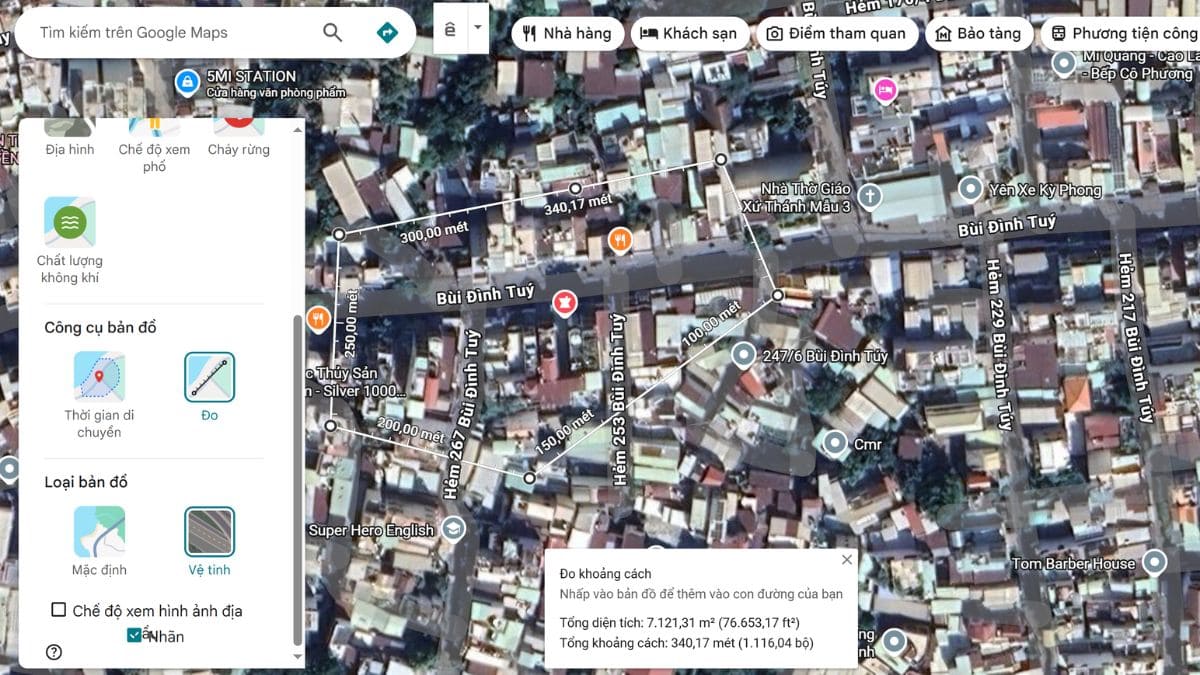Click Nhà Thờ Giáo Xứ Thánh Mẫu 3 church pin
Screen dimensions: 1200x675
pos(870,195)
